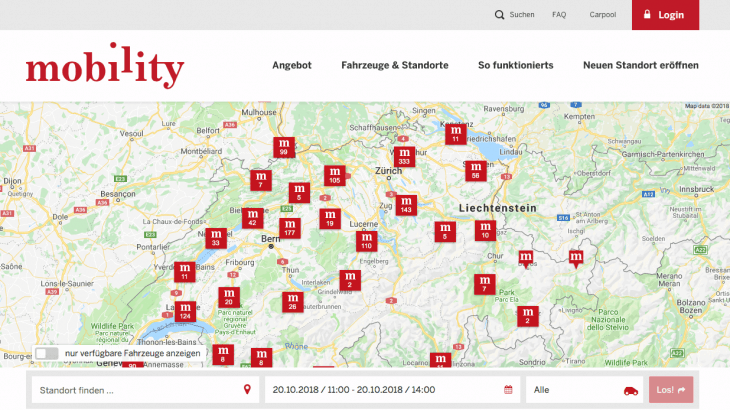Click marker 11 beside Friedrichshafen
Screen dimensions: 730x410
456,134
